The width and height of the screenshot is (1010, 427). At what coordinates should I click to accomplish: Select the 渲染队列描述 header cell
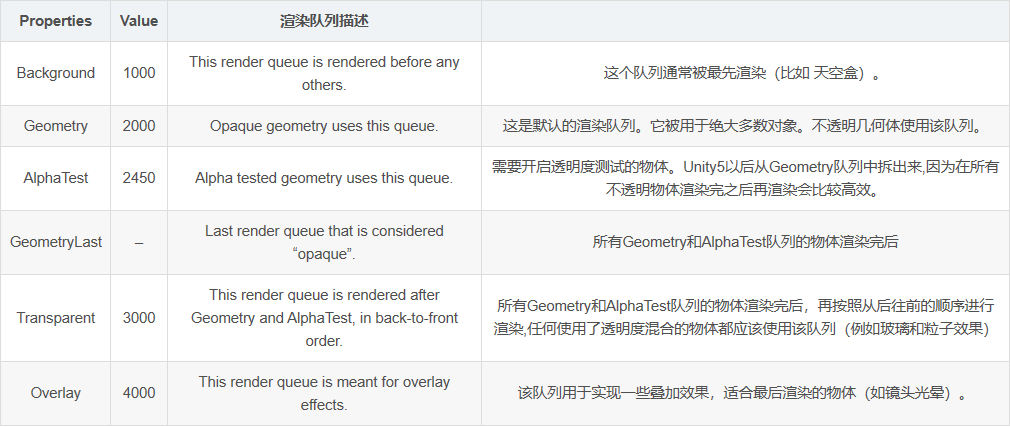(324, 21)
